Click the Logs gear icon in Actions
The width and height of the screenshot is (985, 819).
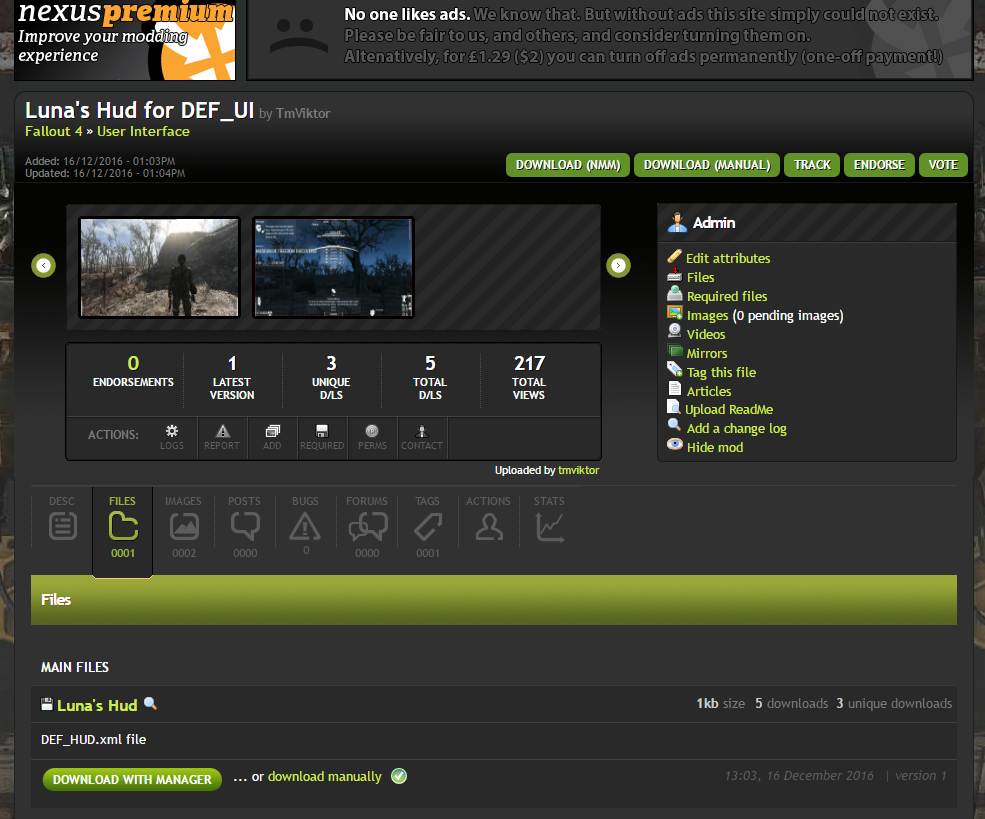tap(171, 431)
